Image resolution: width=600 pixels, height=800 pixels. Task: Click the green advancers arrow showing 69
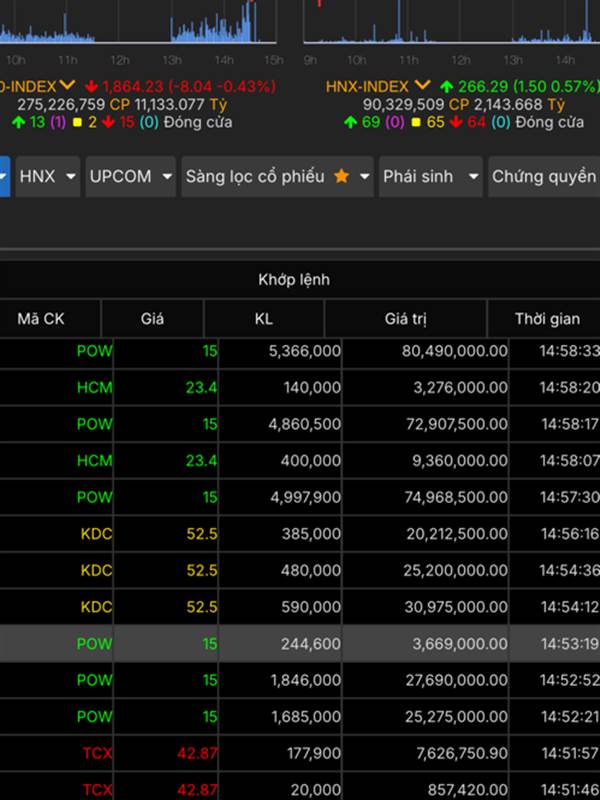[350, 122]
